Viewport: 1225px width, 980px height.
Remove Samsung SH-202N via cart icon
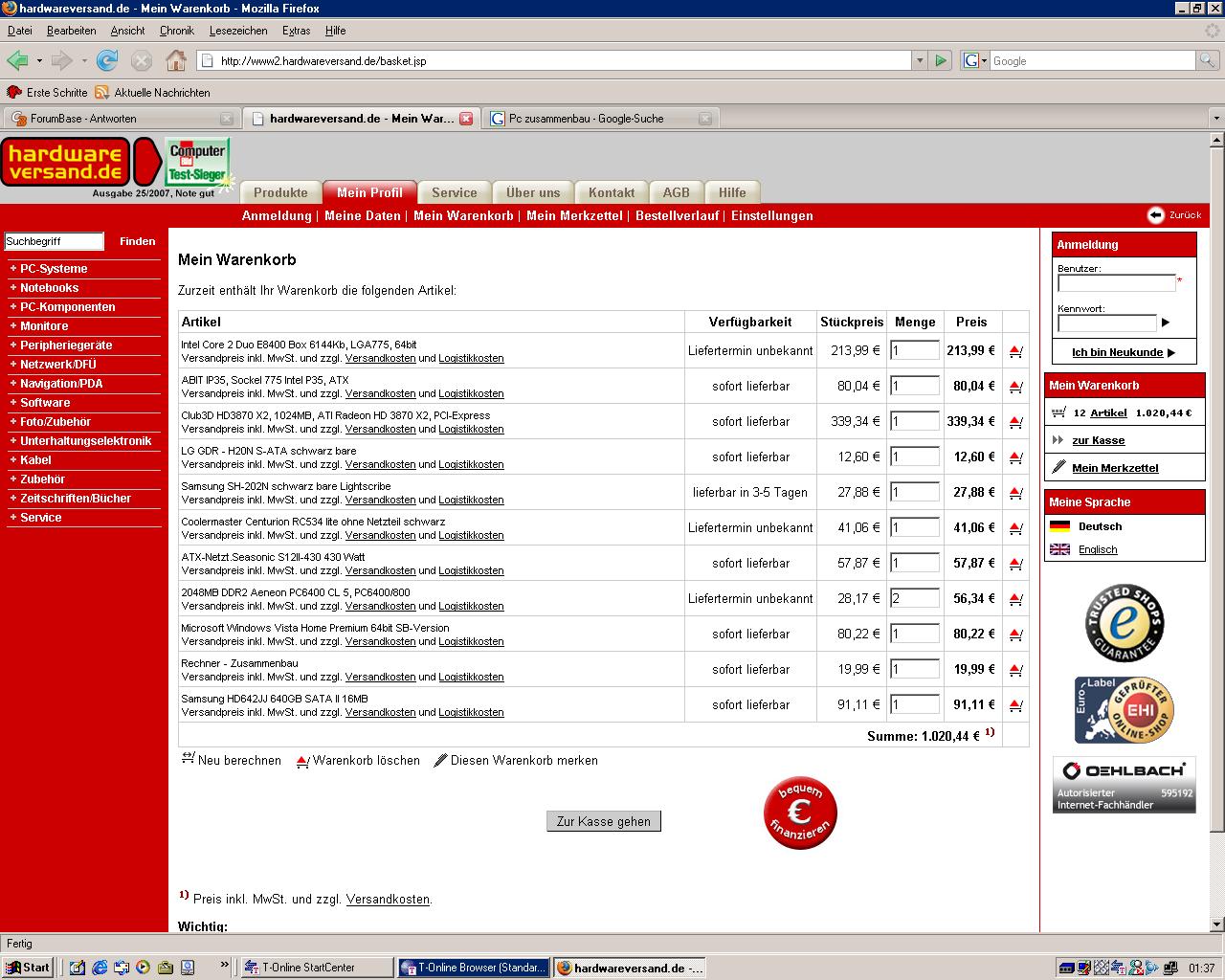point(1015,493)
